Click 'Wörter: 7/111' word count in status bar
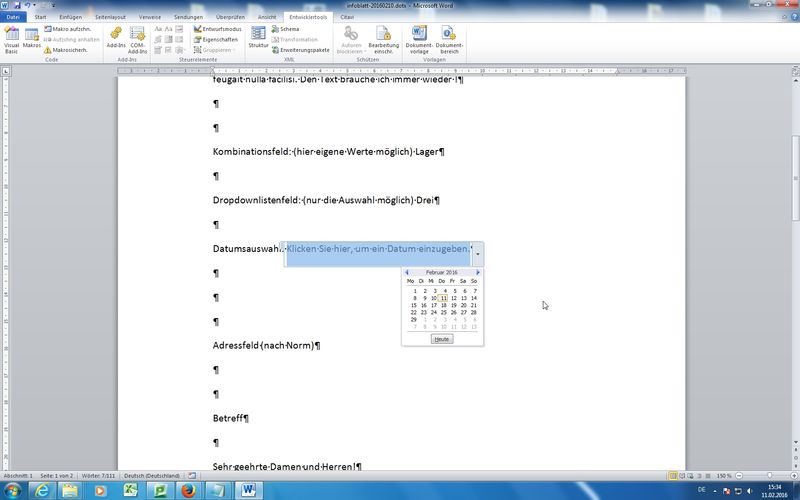 coord(97,476)
